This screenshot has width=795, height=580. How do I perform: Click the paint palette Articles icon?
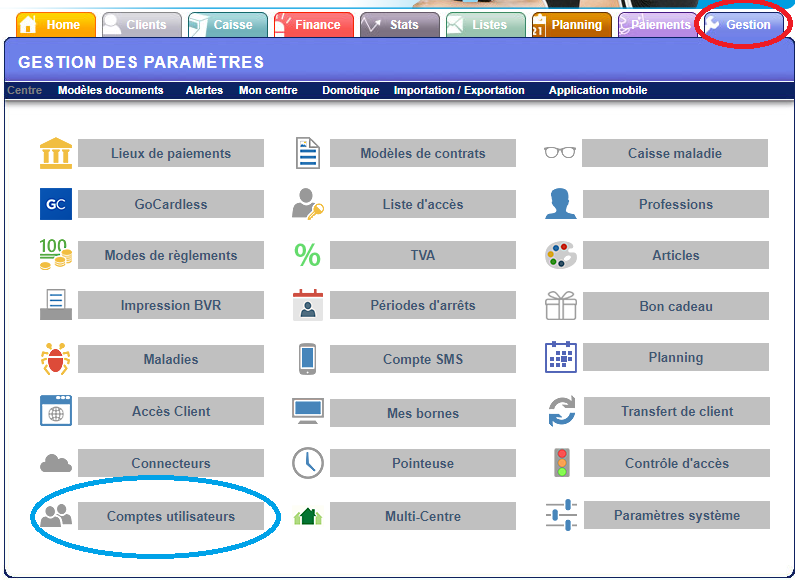point(561,255)
